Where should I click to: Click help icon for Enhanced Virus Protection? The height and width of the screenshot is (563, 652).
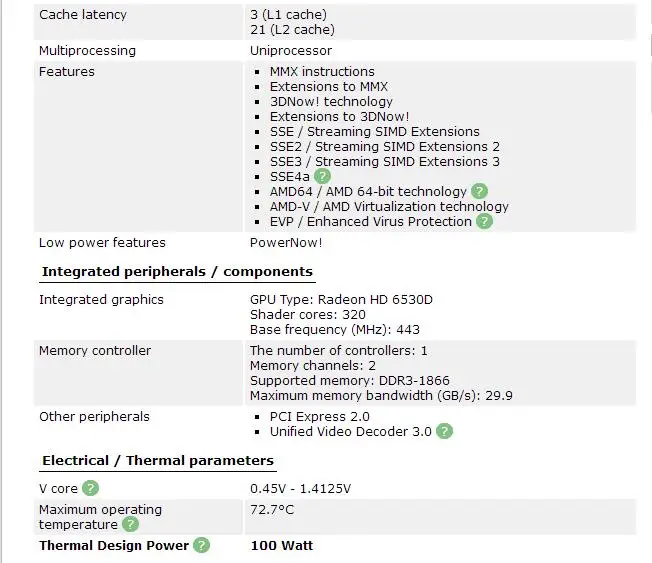[484, 221]
